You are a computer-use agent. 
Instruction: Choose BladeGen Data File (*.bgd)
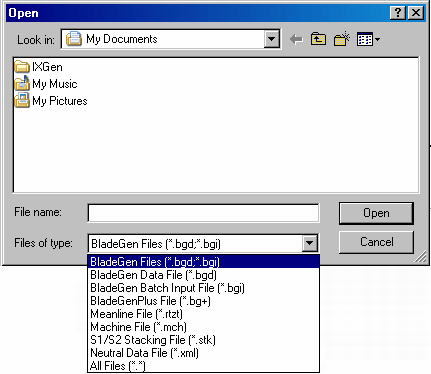point(203,275)
